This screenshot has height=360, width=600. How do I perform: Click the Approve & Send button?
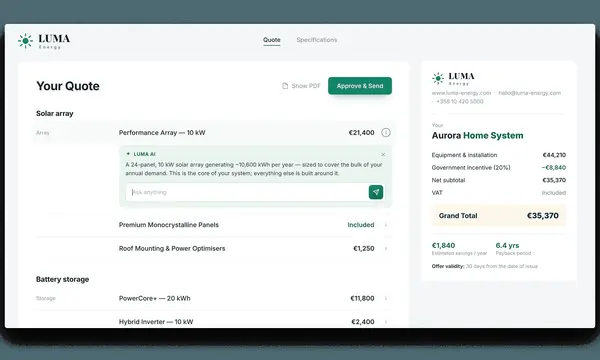(360, 86)
